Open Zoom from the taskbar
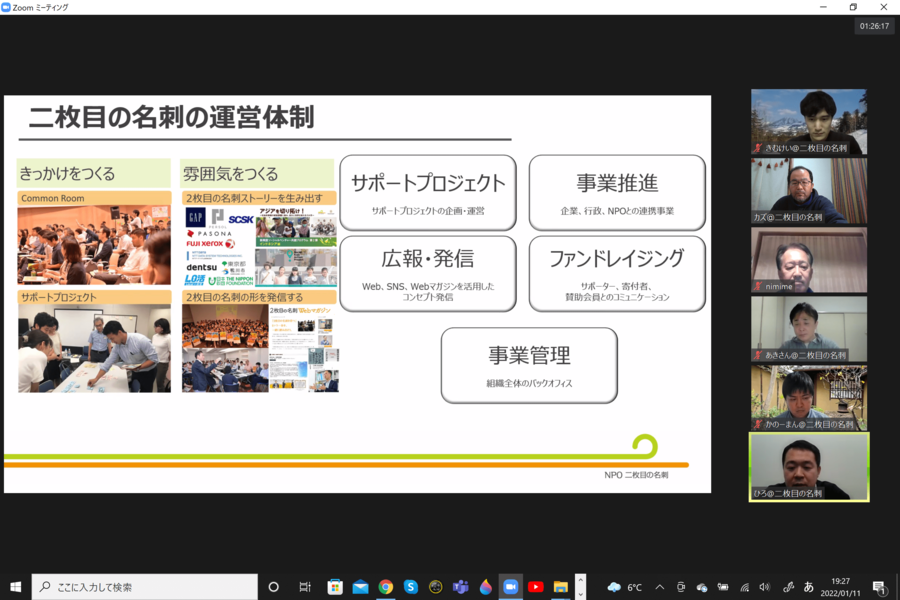Screen dimensions: 900x600 click(x=511, y=587)
